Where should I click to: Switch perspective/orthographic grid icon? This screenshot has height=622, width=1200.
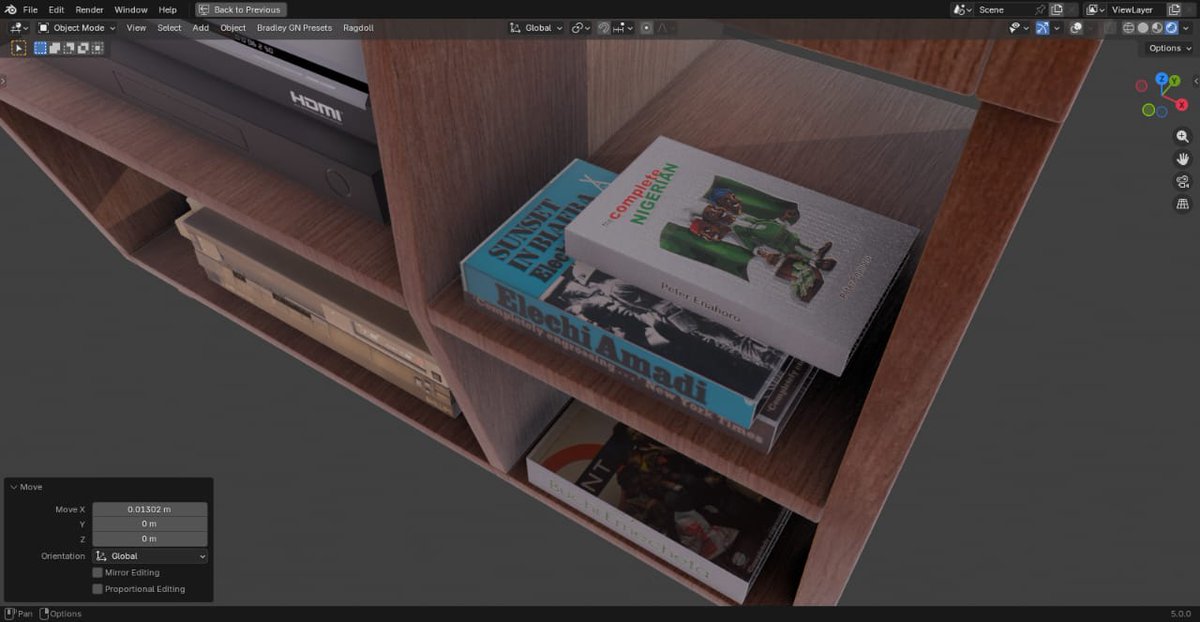pos(1183,204)
